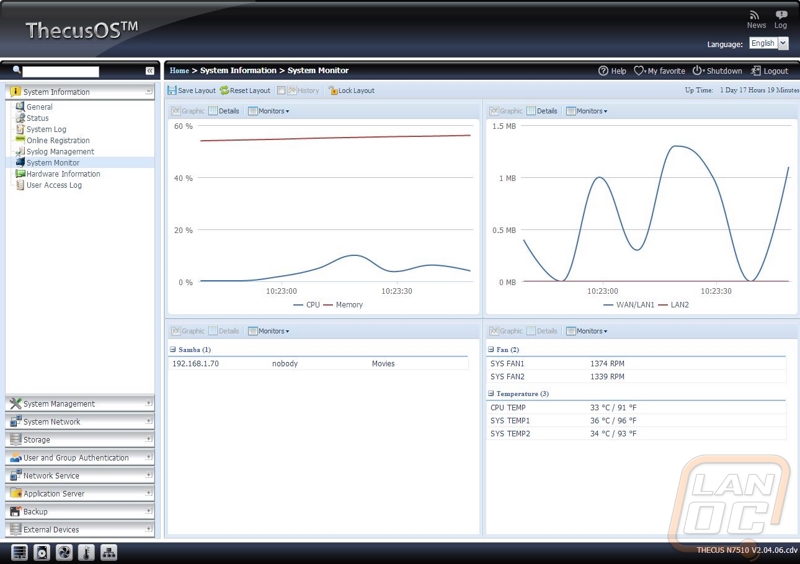Collapse the sidebar with double-arrow icon
The width and height of the screenshot is (800, 564).
pos(150,71)
